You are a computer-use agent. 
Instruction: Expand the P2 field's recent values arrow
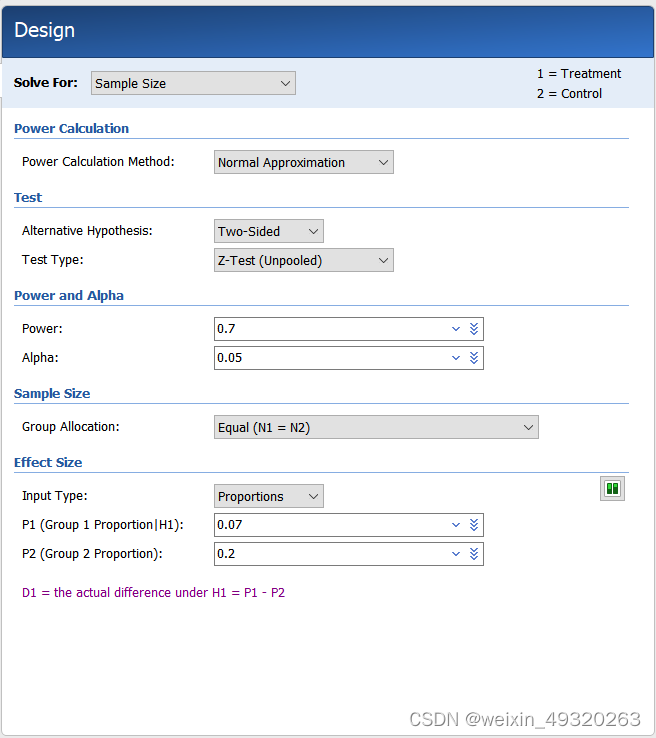point(456,554)
